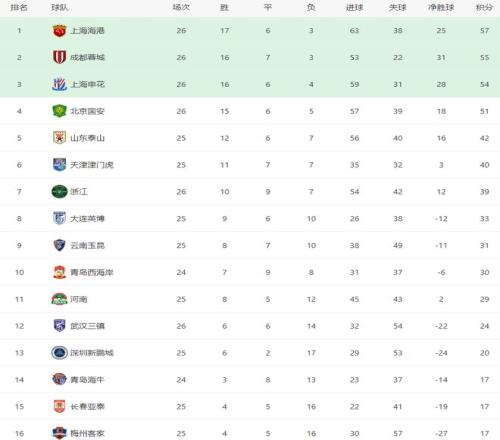Open the 武汉三镇 team name link
The height and width of the screenshot is (440, 500).
[x=87, y=326]
